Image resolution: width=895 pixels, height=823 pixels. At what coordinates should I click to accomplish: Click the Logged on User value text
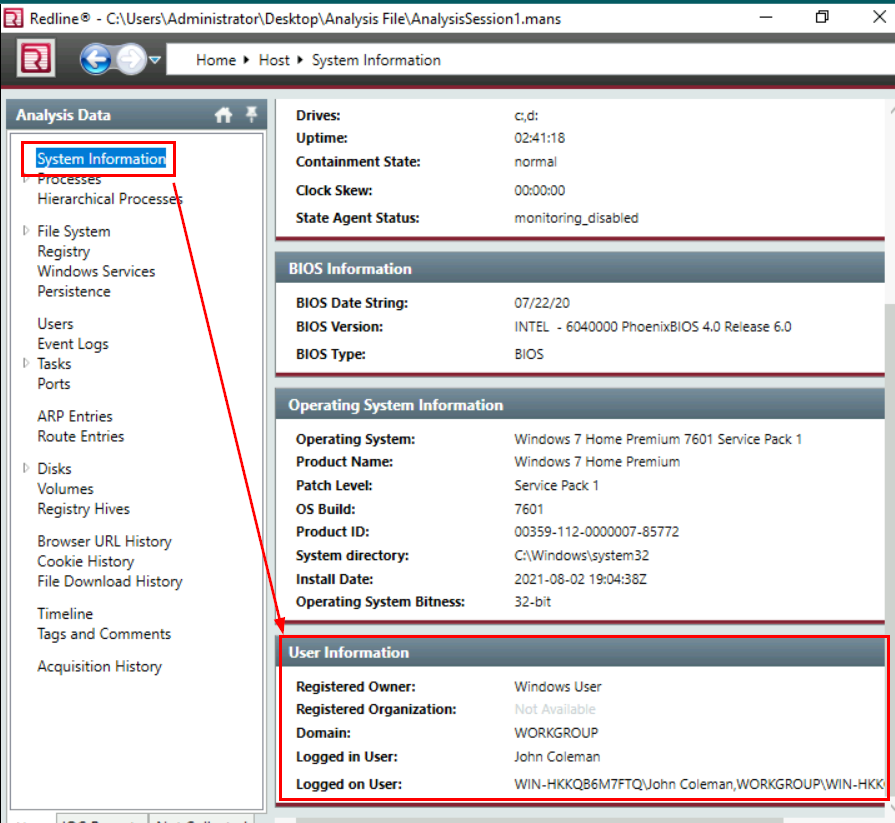(x=699, y=784)
